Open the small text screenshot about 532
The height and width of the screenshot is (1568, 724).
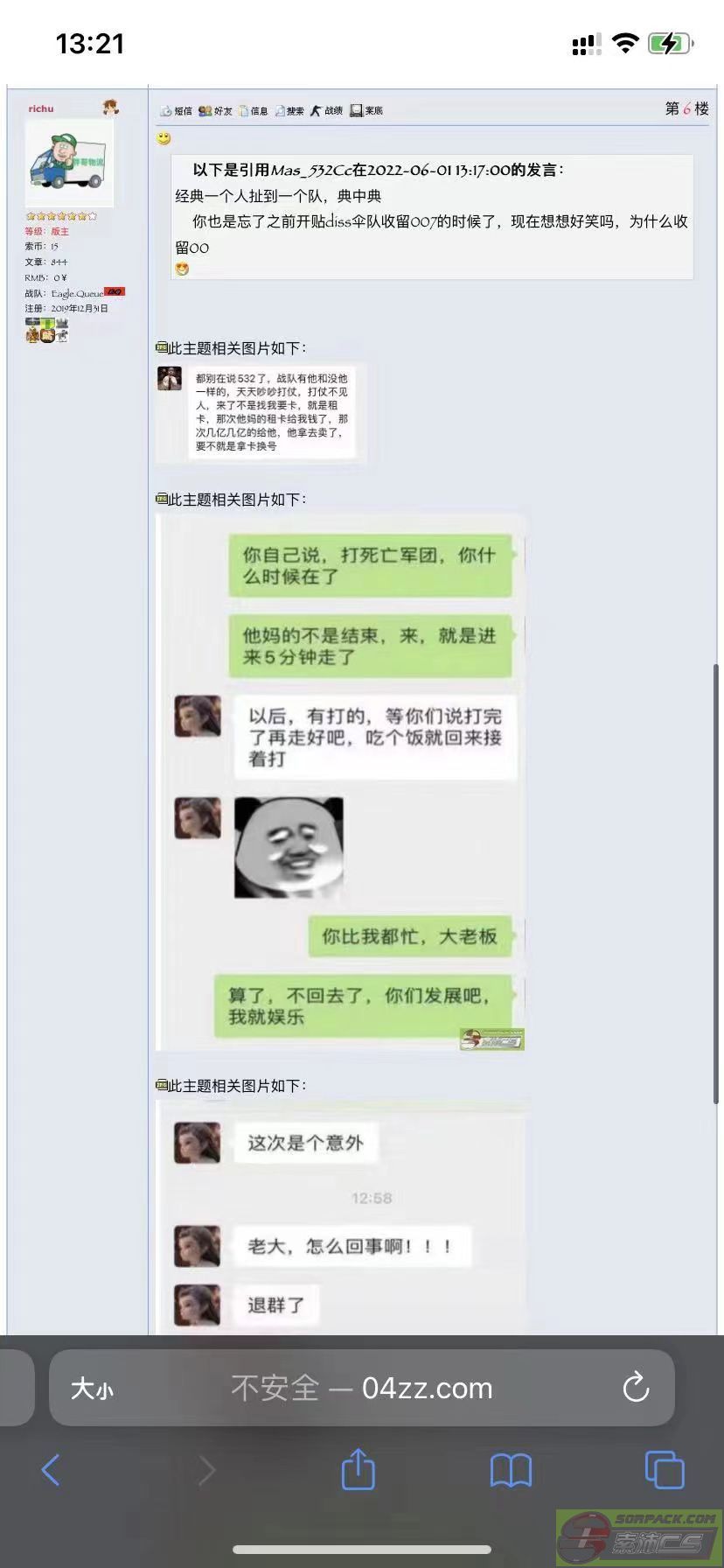(x=261, y=412)
